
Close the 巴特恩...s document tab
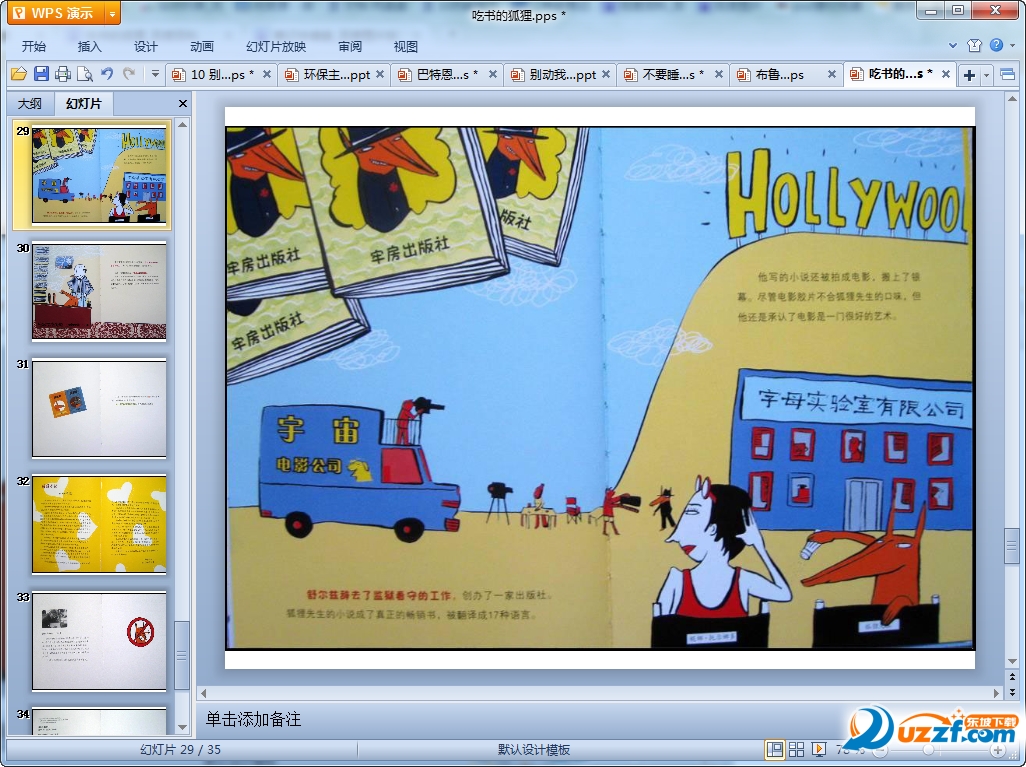point(493,75)
